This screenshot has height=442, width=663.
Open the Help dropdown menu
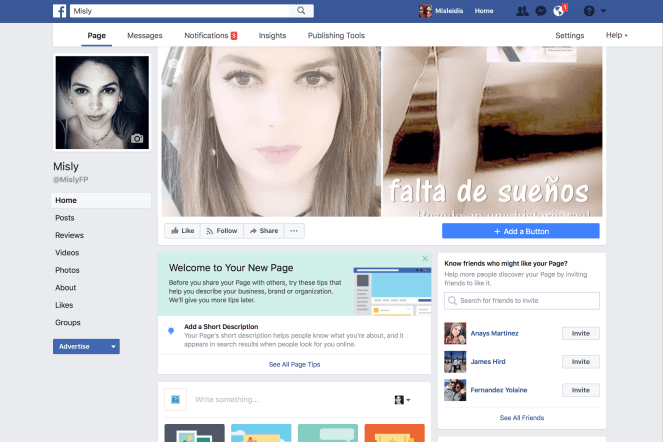pos(616,35)
